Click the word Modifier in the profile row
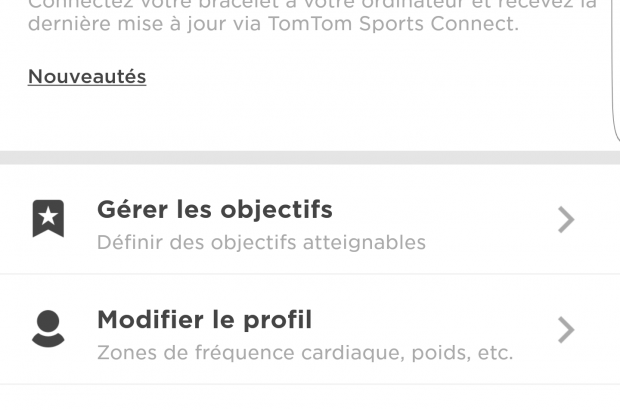The image size is (620, 410). click(148, 320)
